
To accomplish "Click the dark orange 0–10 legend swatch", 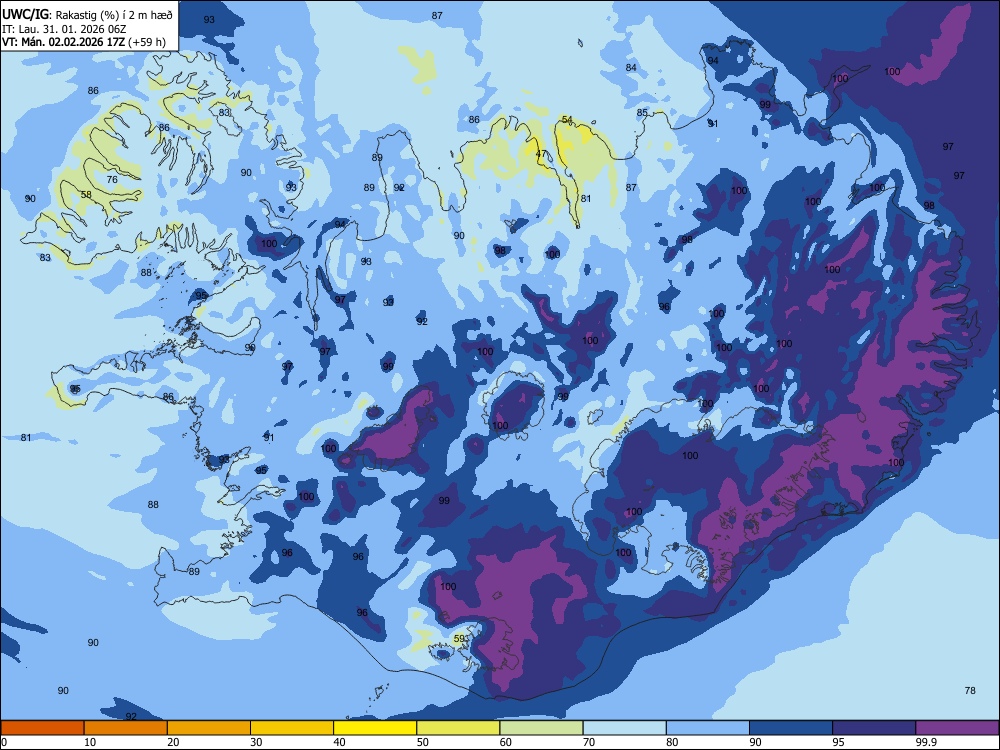I will [43, 728].
